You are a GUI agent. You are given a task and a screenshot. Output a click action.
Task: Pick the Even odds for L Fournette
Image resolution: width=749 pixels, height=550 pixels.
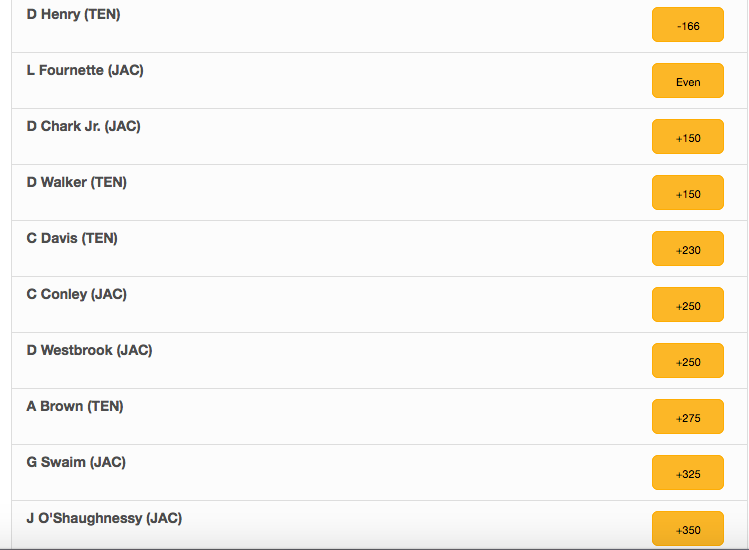tap(688, 81)
